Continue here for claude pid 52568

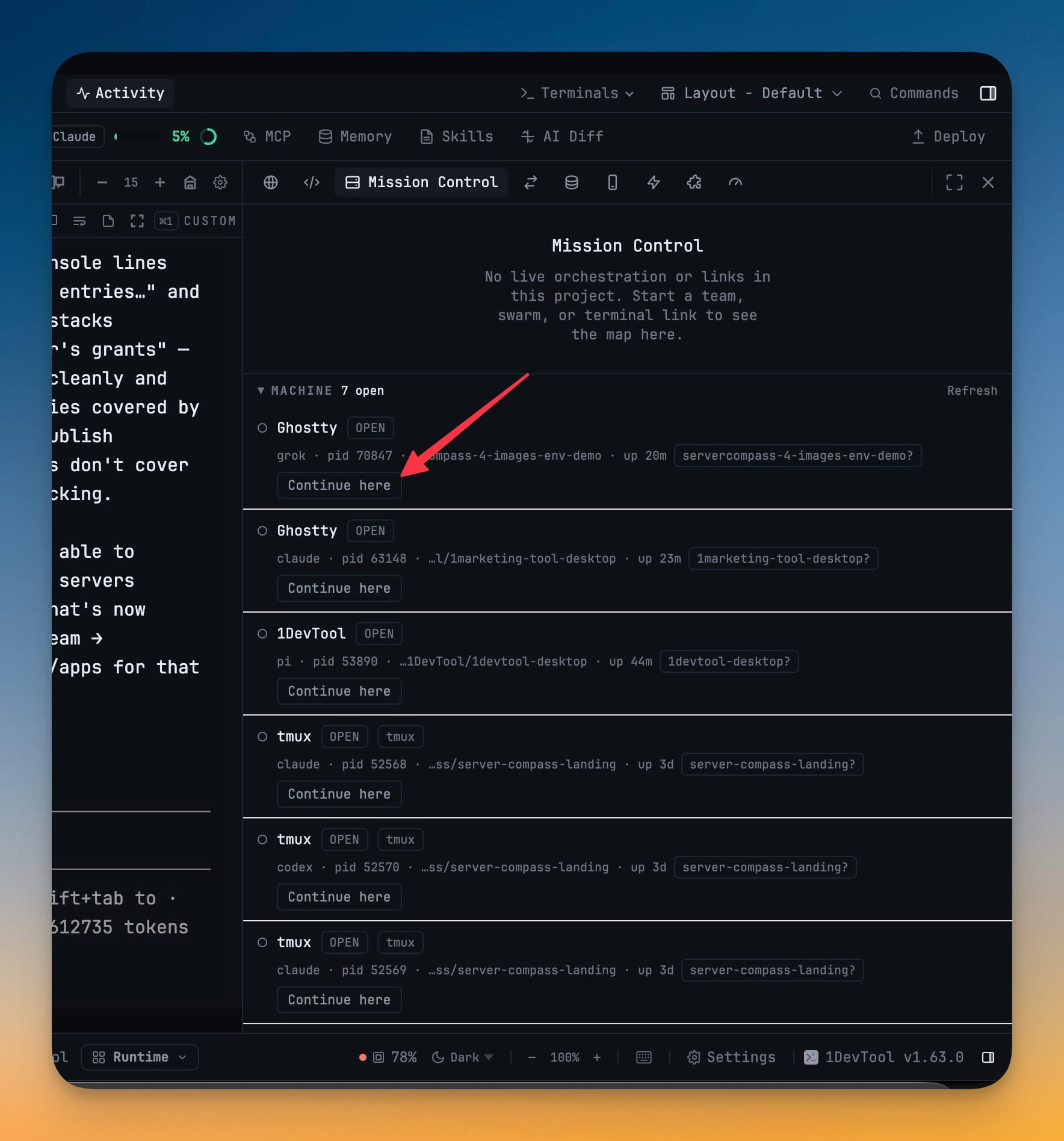(x=339, y=794)
